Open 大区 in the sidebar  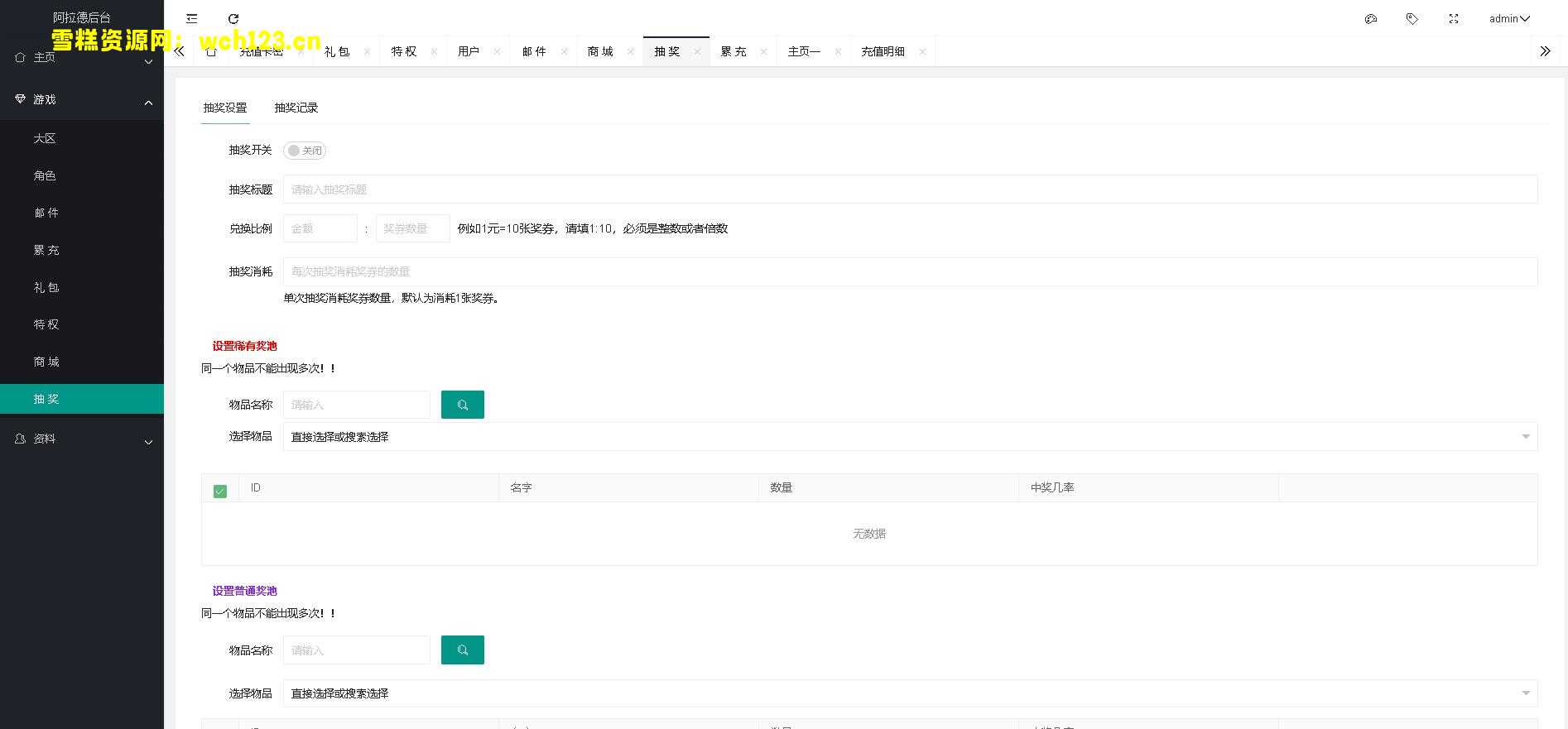pyautogui.click(x=82, y=138)
